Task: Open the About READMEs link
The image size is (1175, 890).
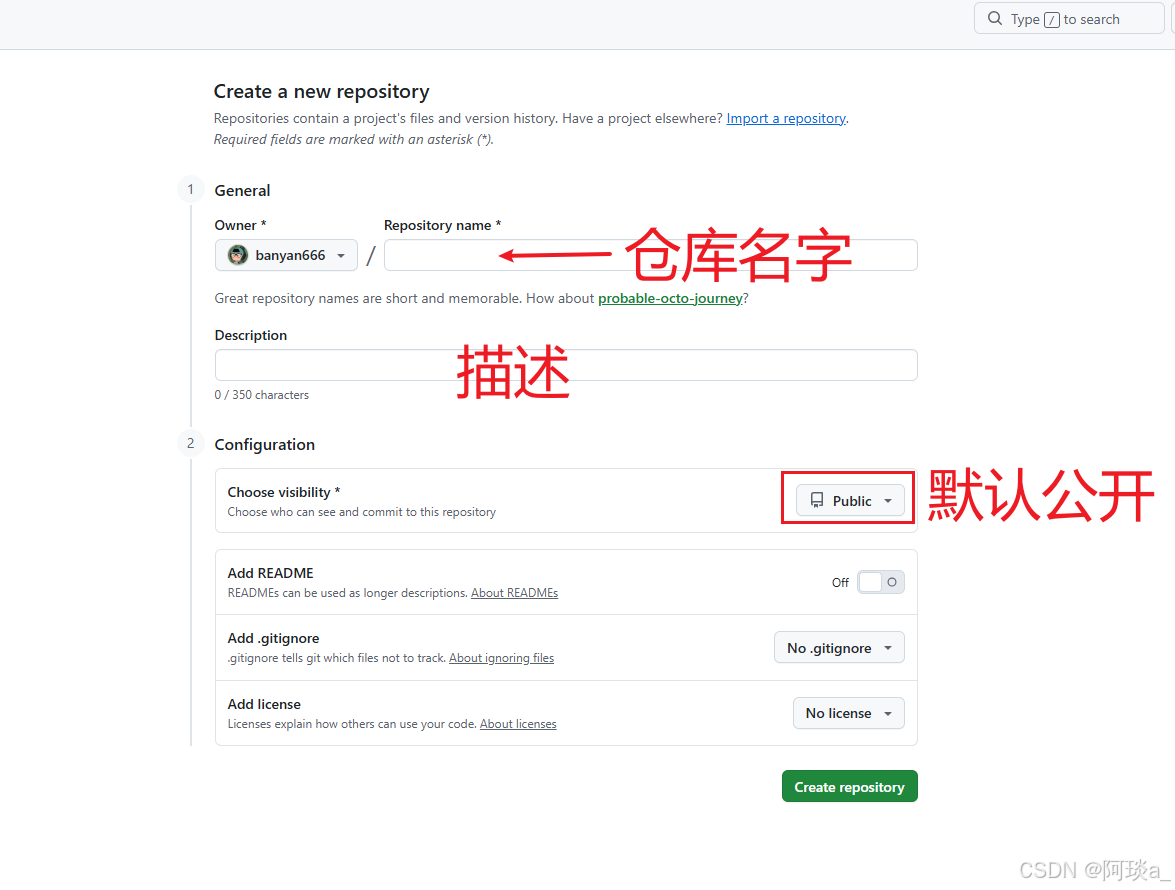Action: pyautogui.click(x=514, y=593)
